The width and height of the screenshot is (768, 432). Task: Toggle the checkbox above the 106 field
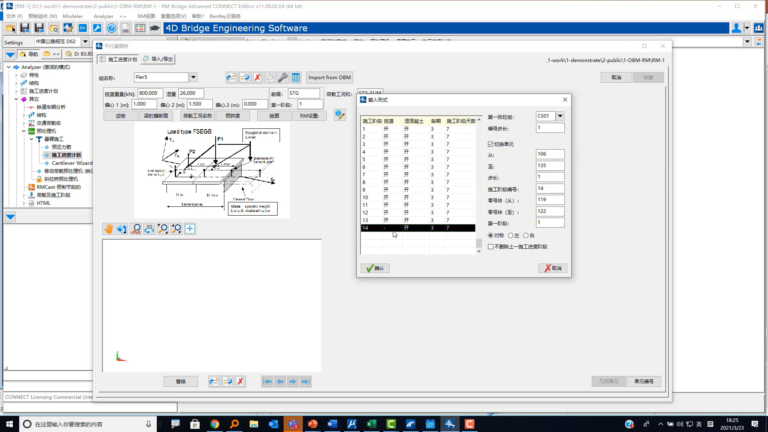(x=491, y=144)
